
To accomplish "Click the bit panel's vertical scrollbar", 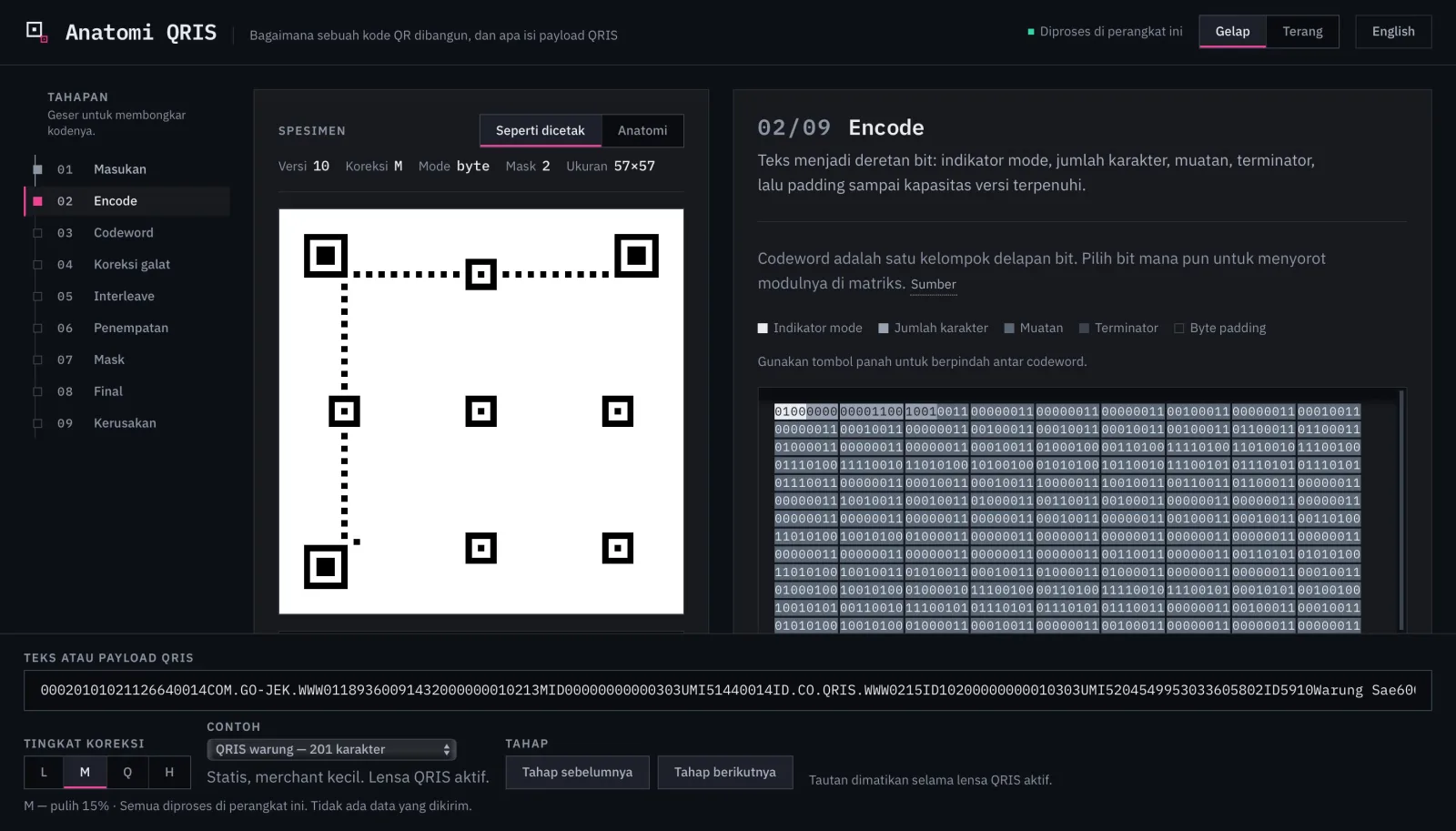I will point(1401,510).
